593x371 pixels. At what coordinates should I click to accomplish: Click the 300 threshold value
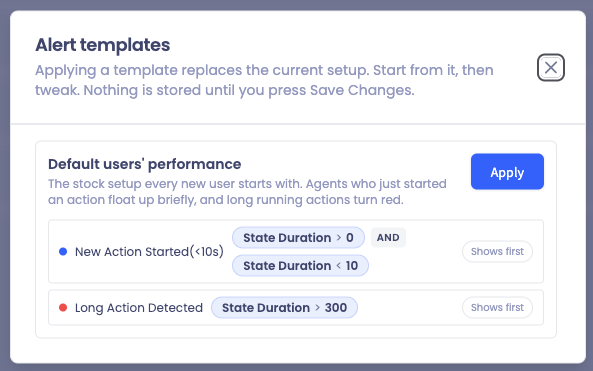pyautogui.click(x=336, y=307)
